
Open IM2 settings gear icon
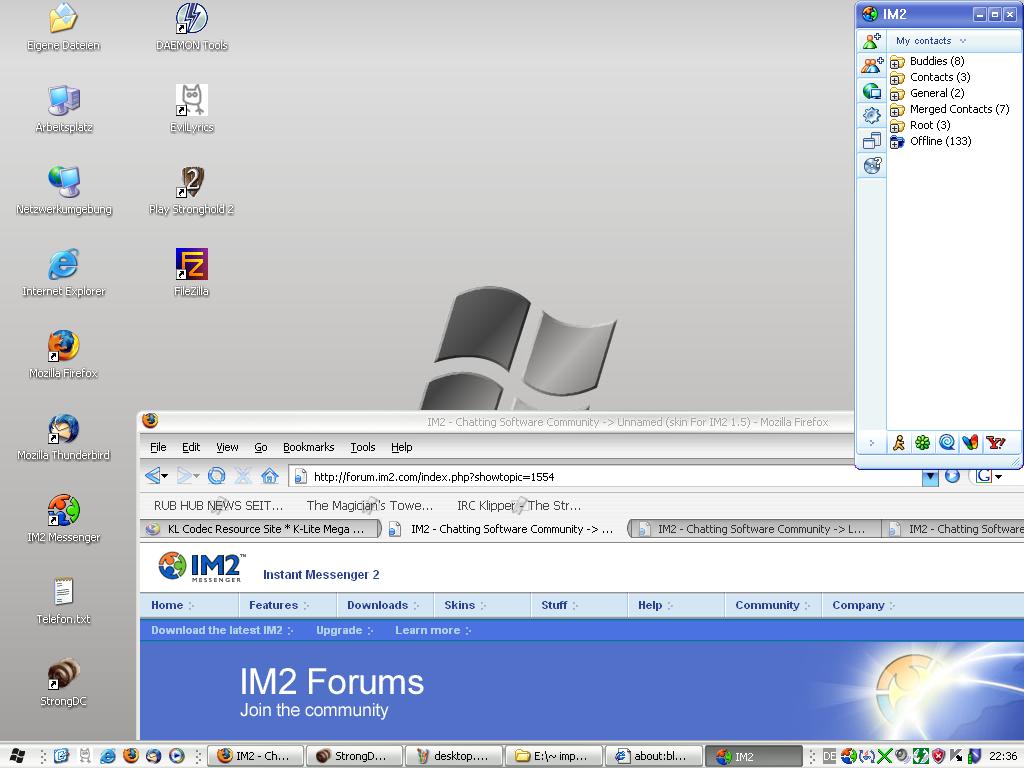tap(872, 116)
